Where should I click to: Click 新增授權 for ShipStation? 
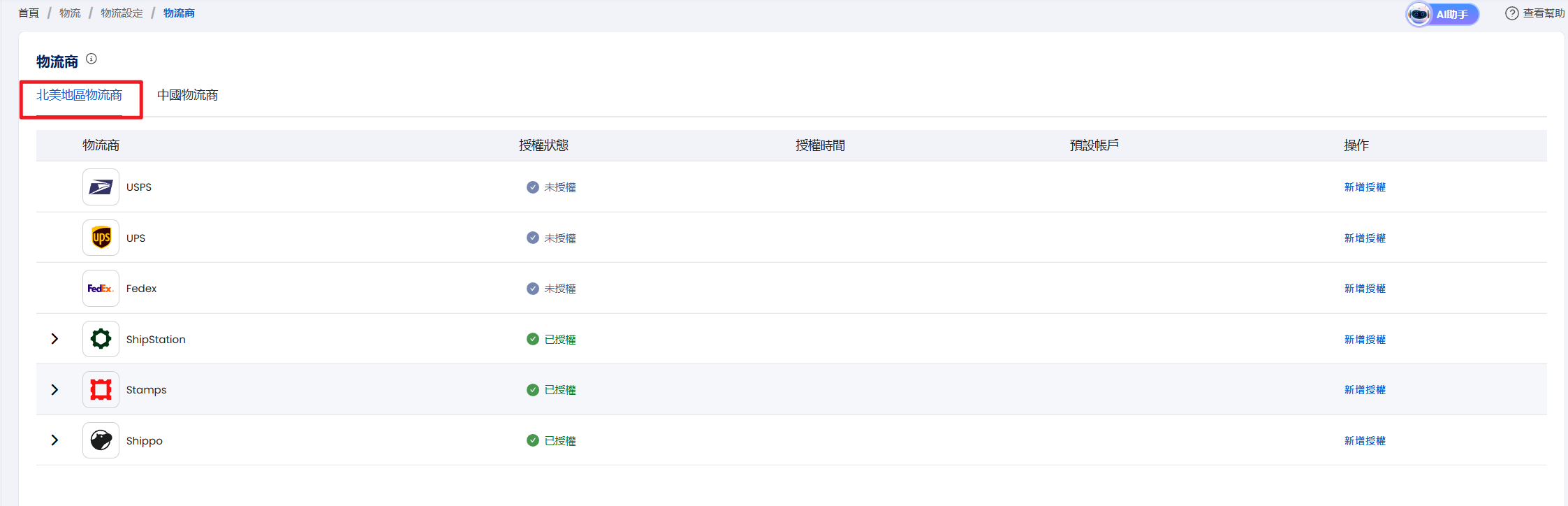1365,339
